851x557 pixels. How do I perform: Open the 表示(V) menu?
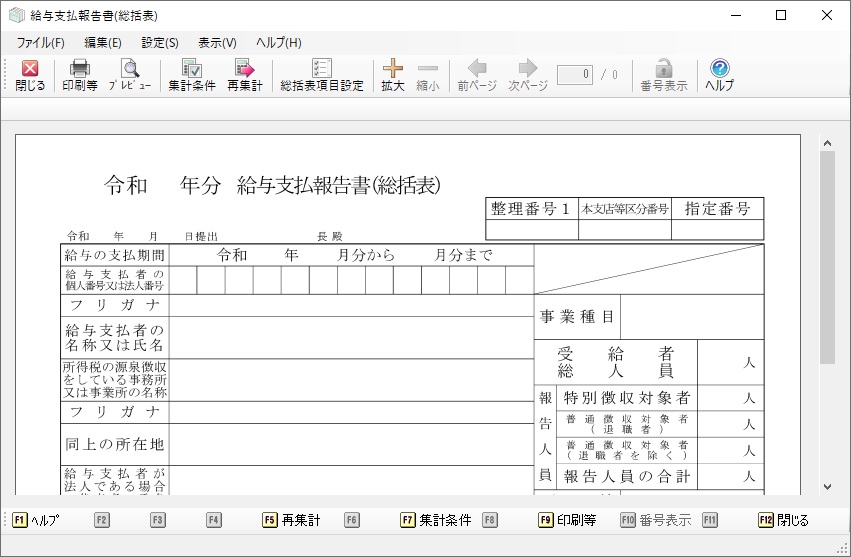(x=217, y=43)
